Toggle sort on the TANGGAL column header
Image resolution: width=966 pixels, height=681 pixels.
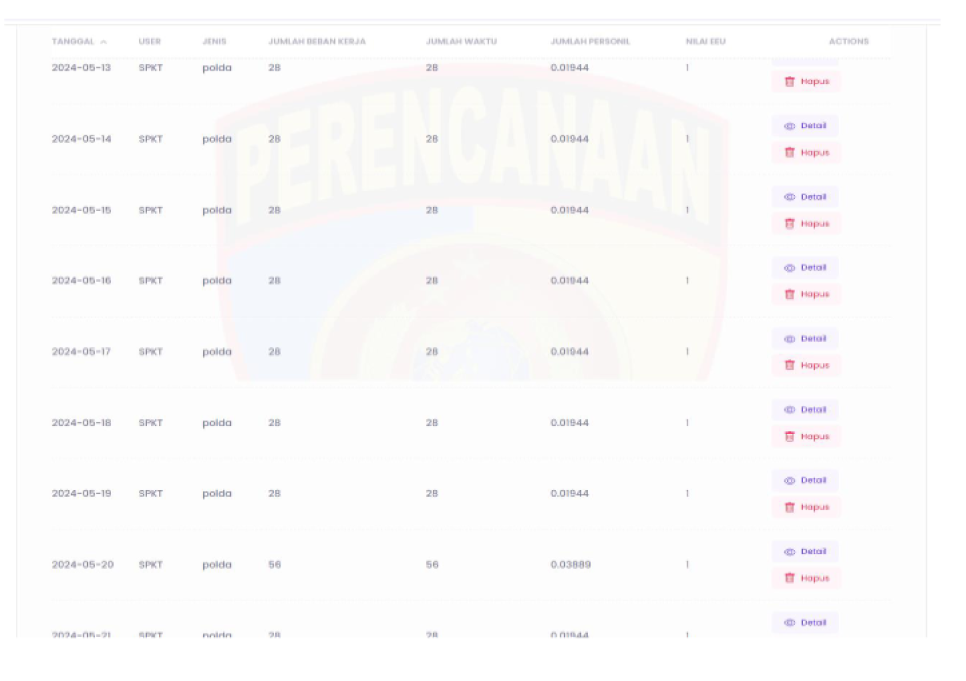point(79,41)
